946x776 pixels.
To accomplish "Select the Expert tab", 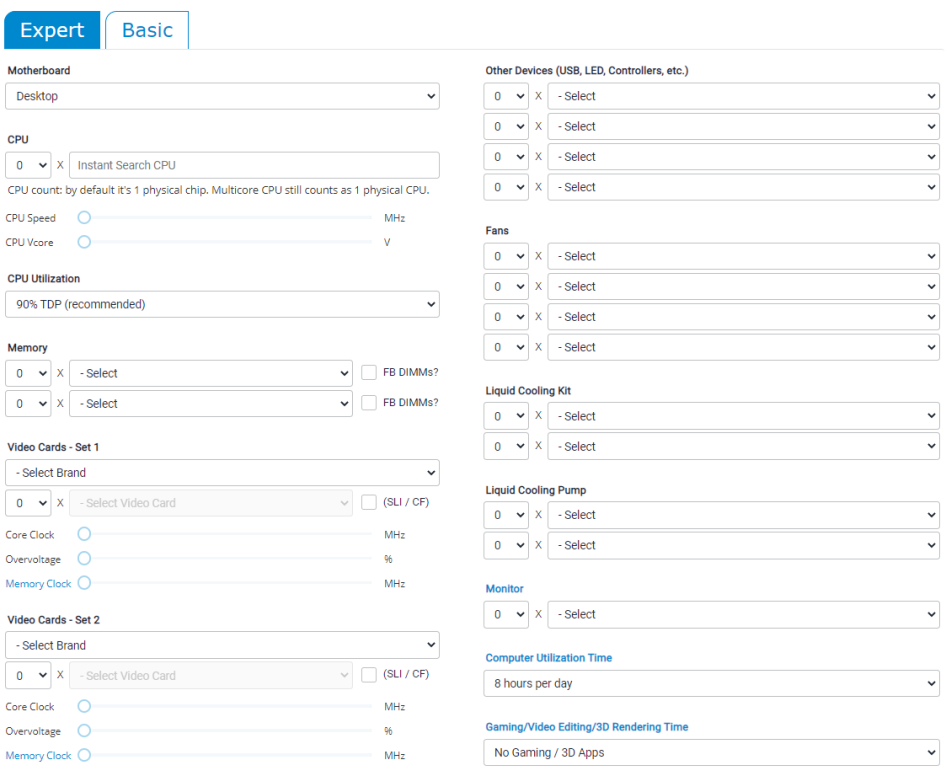I will coord(52,30).
